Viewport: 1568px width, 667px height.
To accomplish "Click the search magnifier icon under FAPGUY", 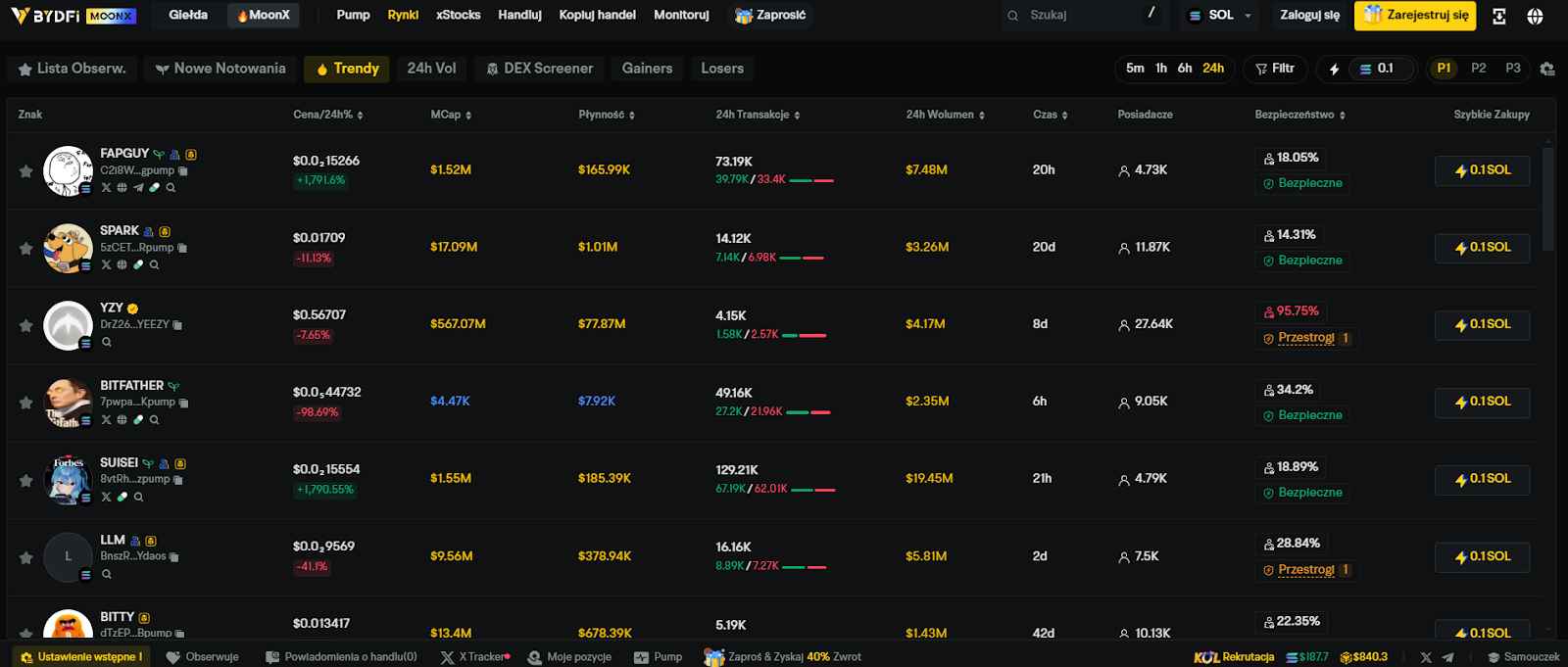I will [171, 187].
